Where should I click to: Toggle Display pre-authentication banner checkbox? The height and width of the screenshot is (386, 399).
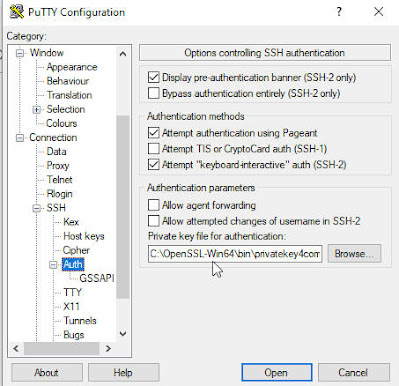[153, 77]
